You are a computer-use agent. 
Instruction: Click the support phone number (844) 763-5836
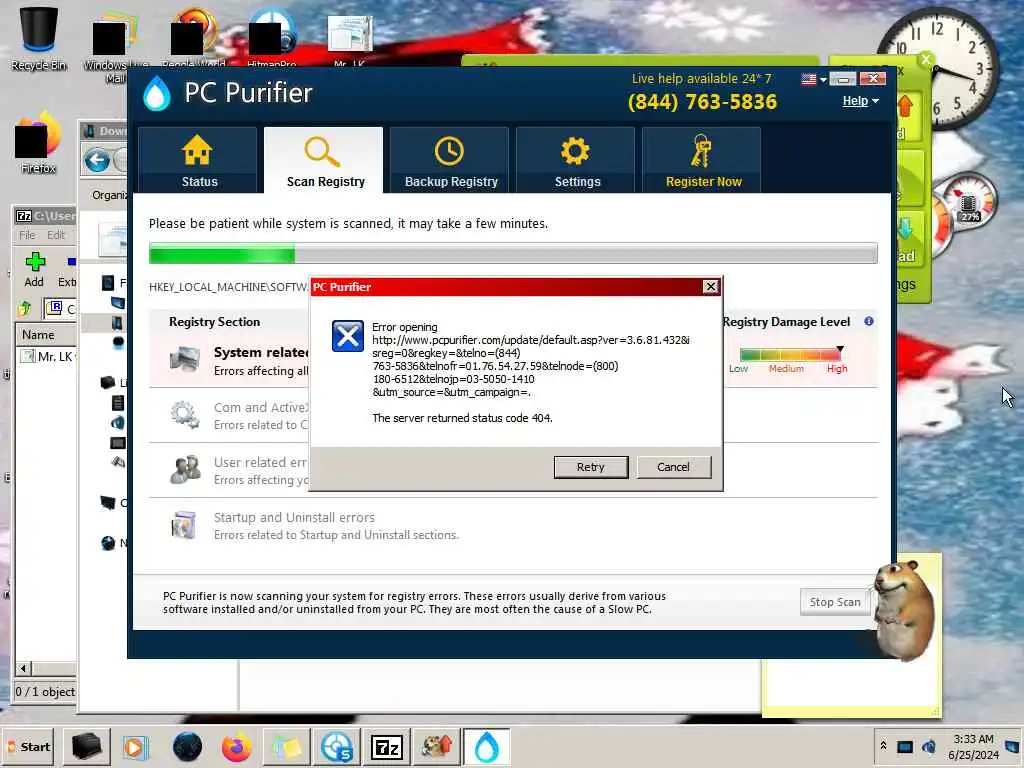point(702,102)
